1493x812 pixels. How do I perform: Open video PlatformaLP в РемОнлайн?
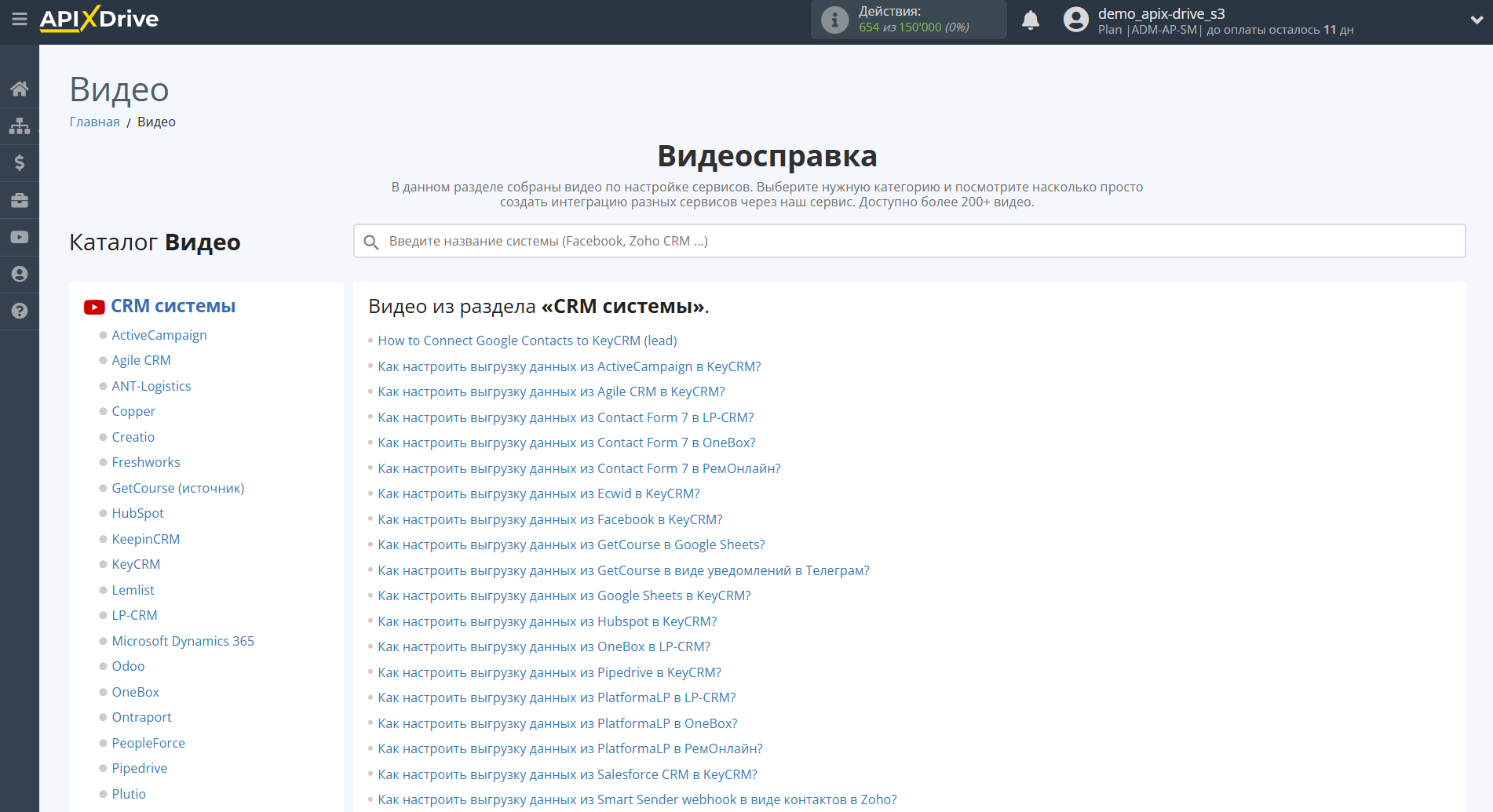[570, 748]
